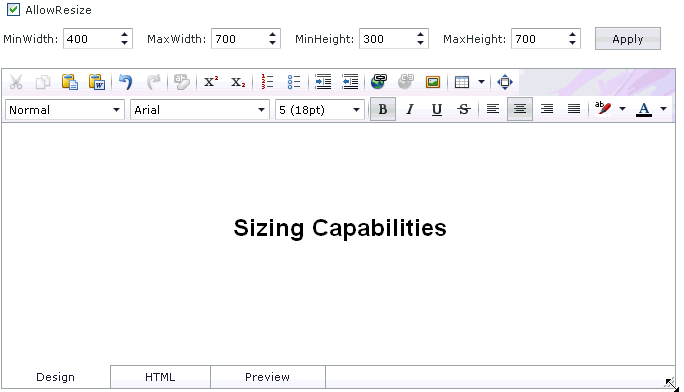Apply superscript formatting
The image size is (684, 392).
coord(211,82)
